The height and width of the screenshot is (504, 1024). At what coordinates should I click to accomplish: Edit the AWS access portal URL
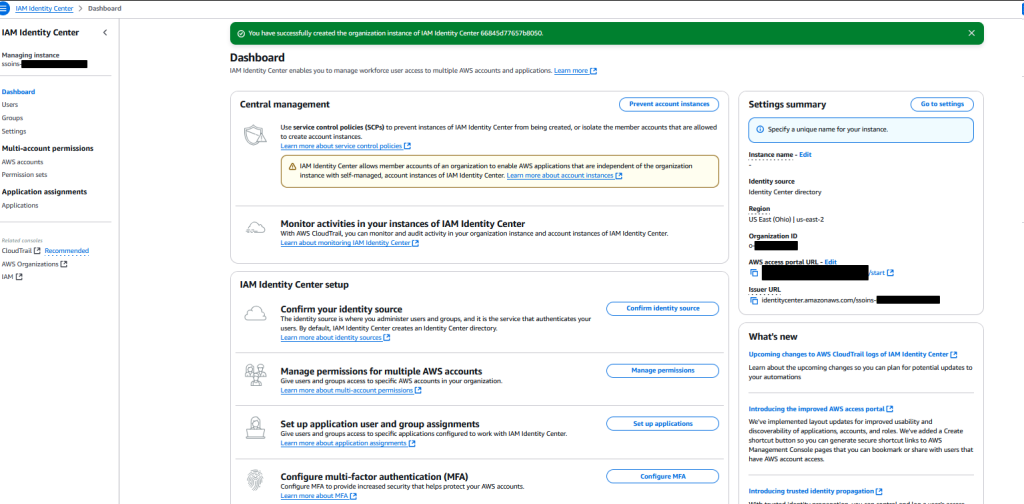click(x=831, y=262)
